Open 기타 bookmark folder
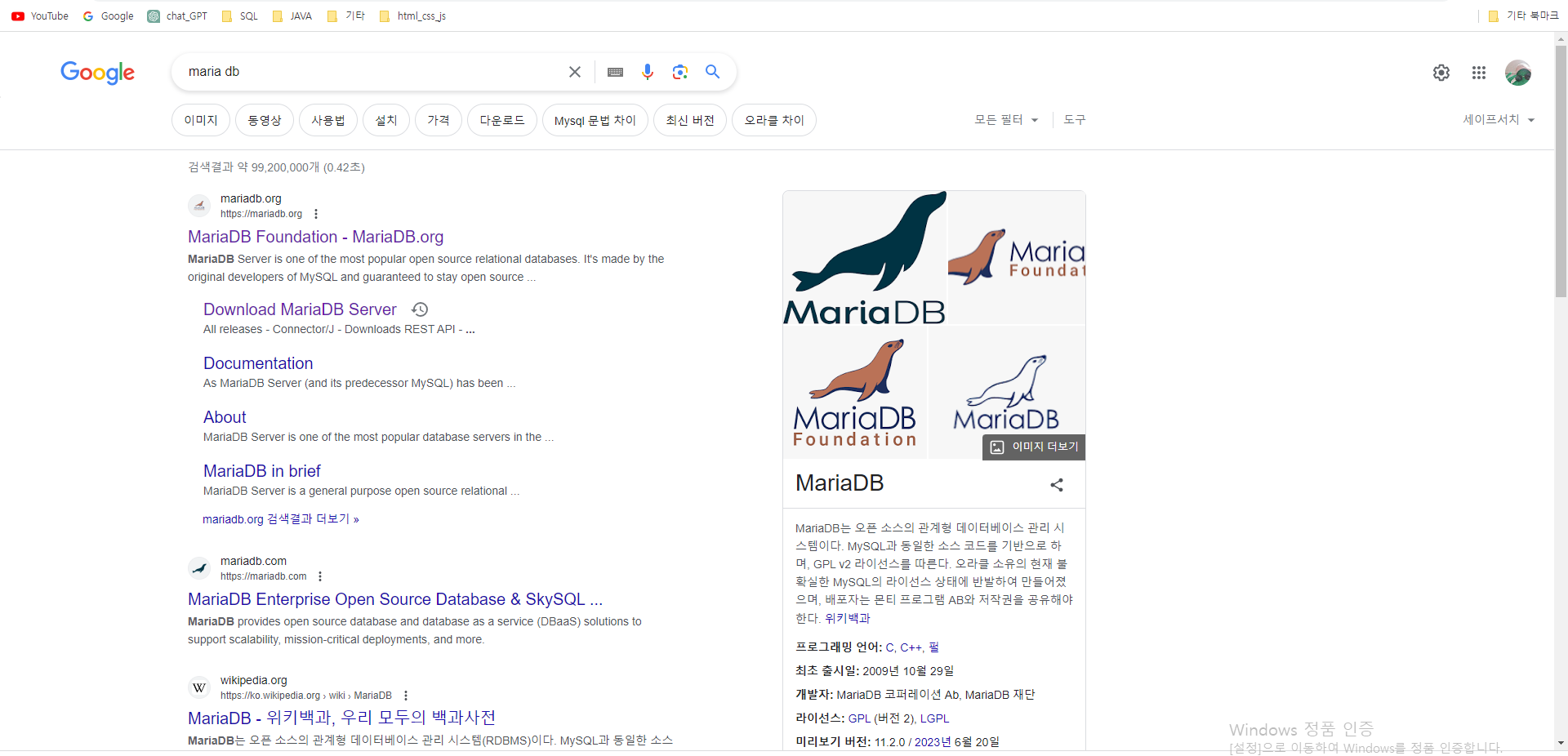 coord(346,16)
